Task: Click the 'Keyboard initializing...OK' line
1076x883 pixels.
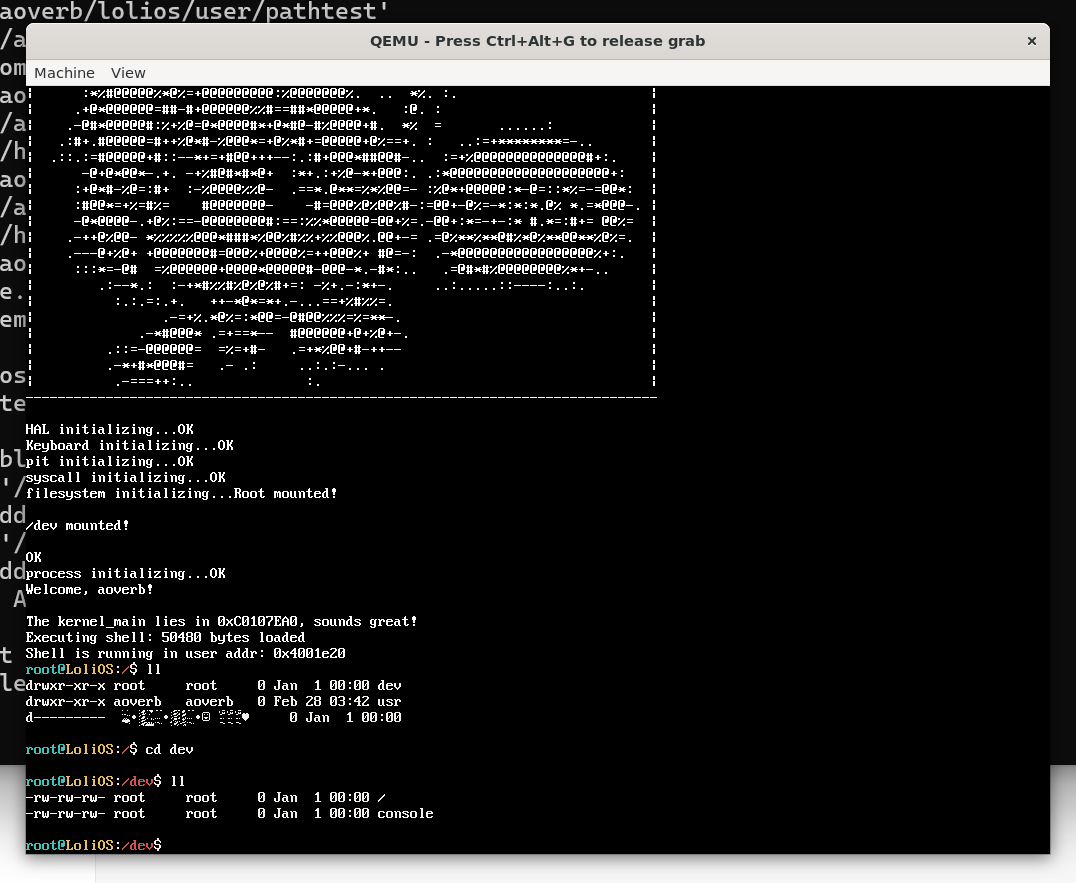Action: (x=129, y=446)
